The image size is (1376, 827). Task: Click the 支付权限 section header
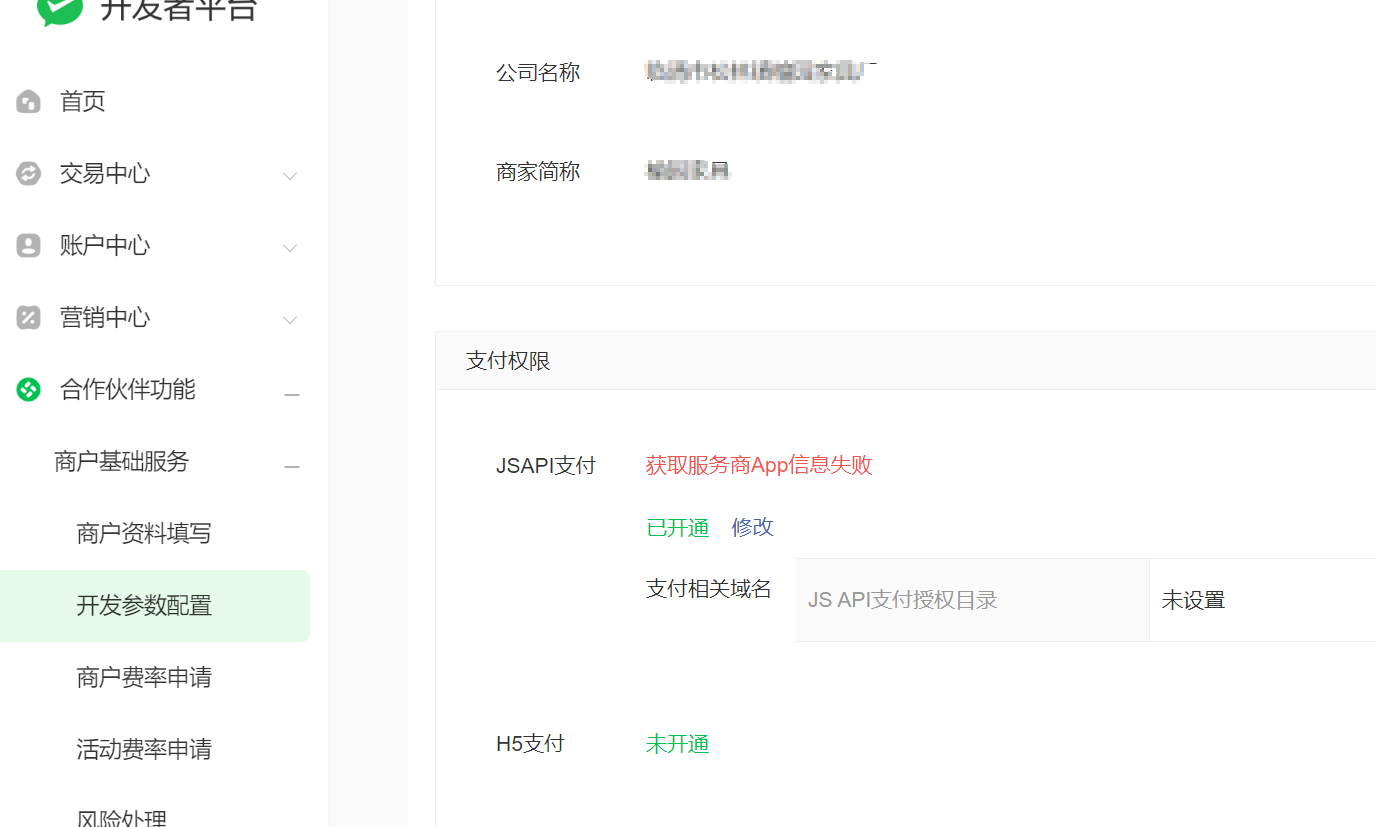tap(906, 361)
